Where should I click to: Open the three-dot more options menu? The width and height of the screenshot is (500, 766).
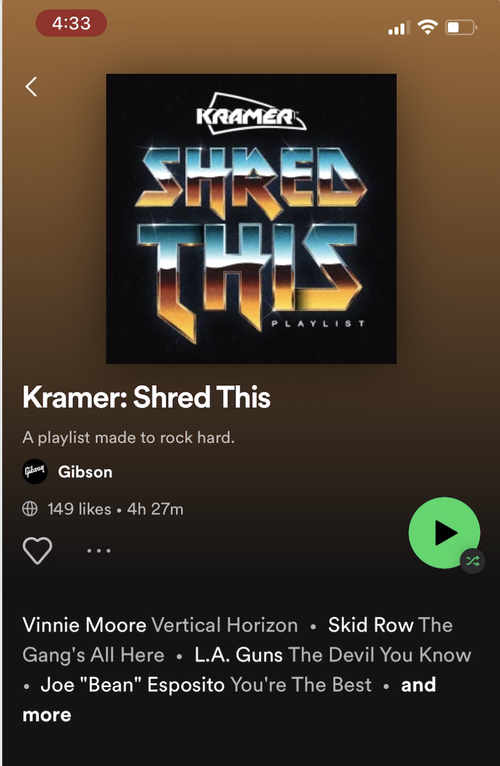pyautogui.click(x=99, y=551)
